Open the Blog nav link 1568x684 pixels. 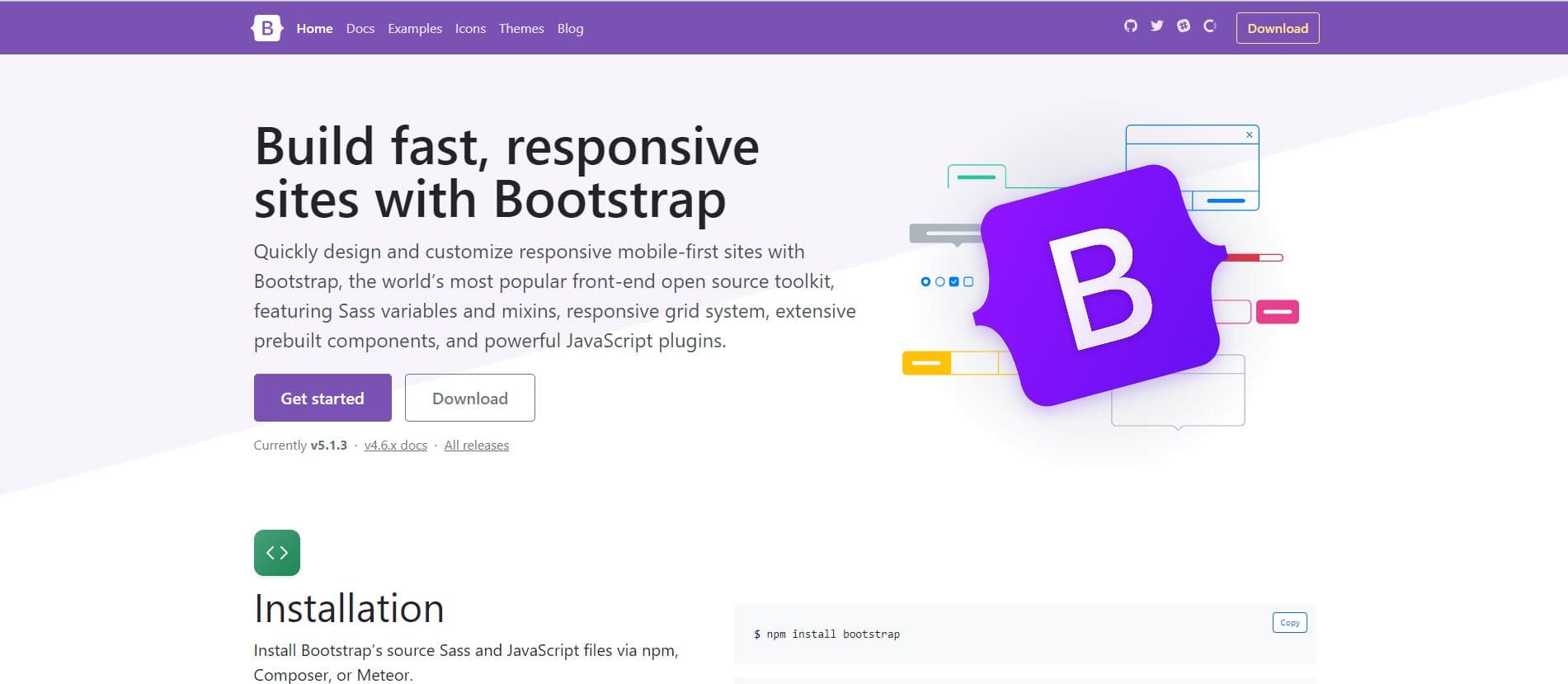click(x=570, y=28)
